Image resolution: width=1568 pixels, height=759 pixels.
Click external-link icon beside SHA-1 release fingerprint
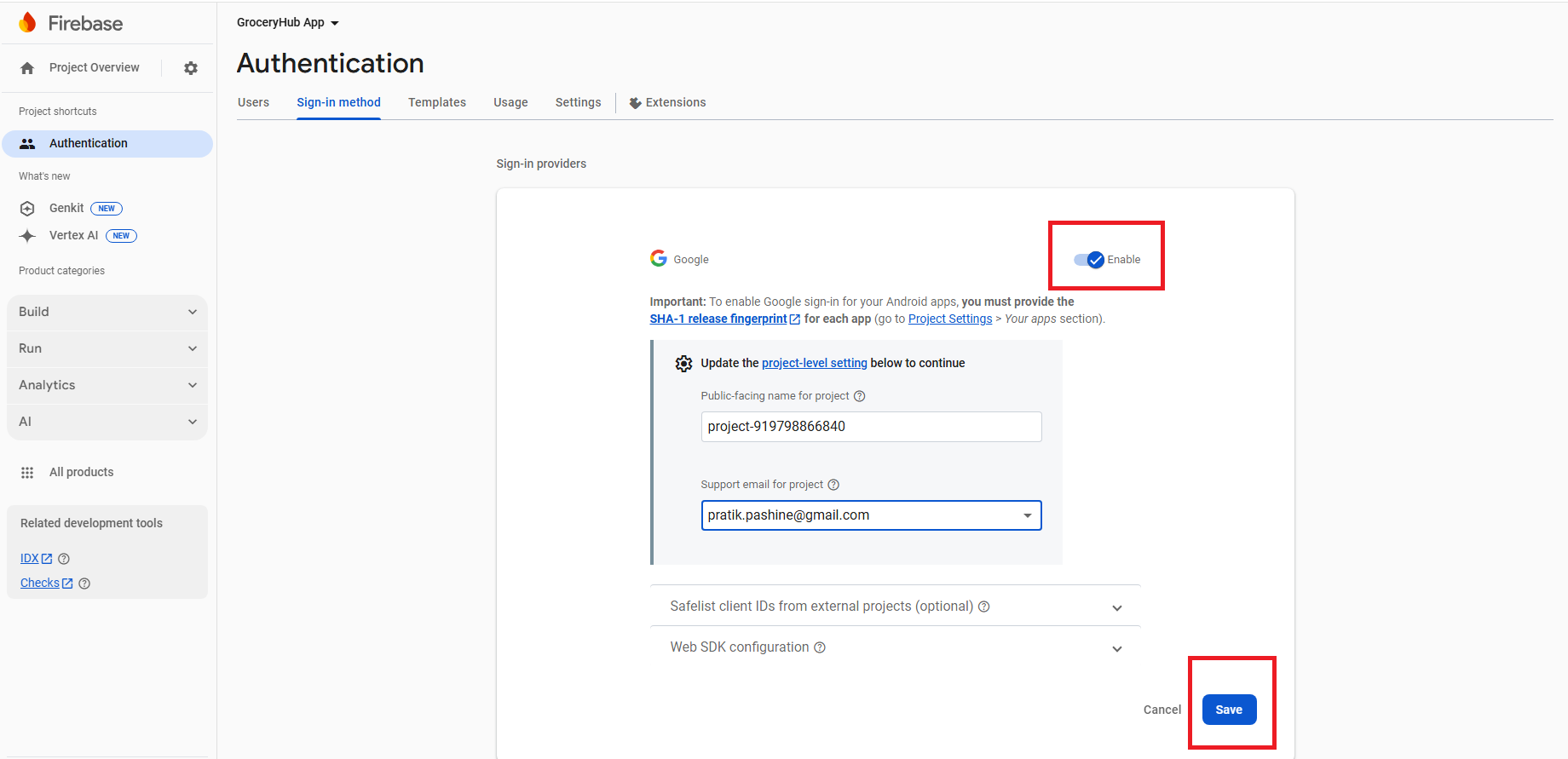pos(795,319)
